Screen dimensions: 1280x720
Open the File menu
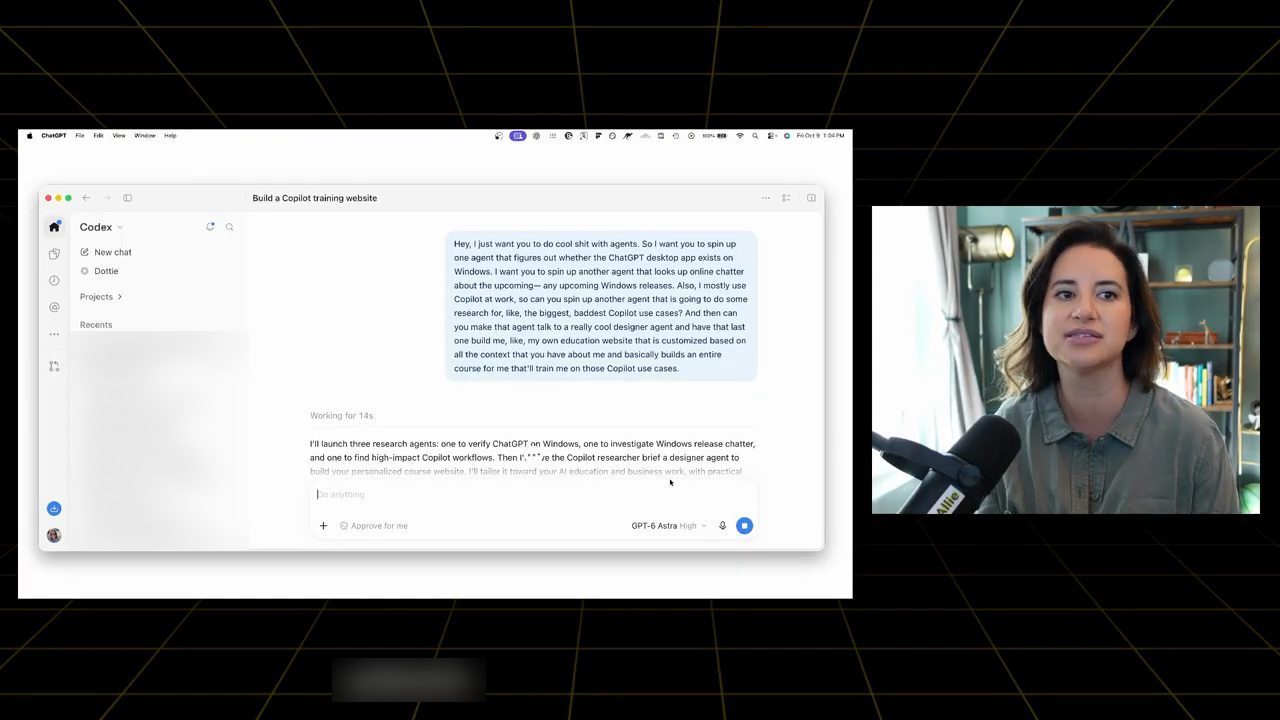[80, 136]
